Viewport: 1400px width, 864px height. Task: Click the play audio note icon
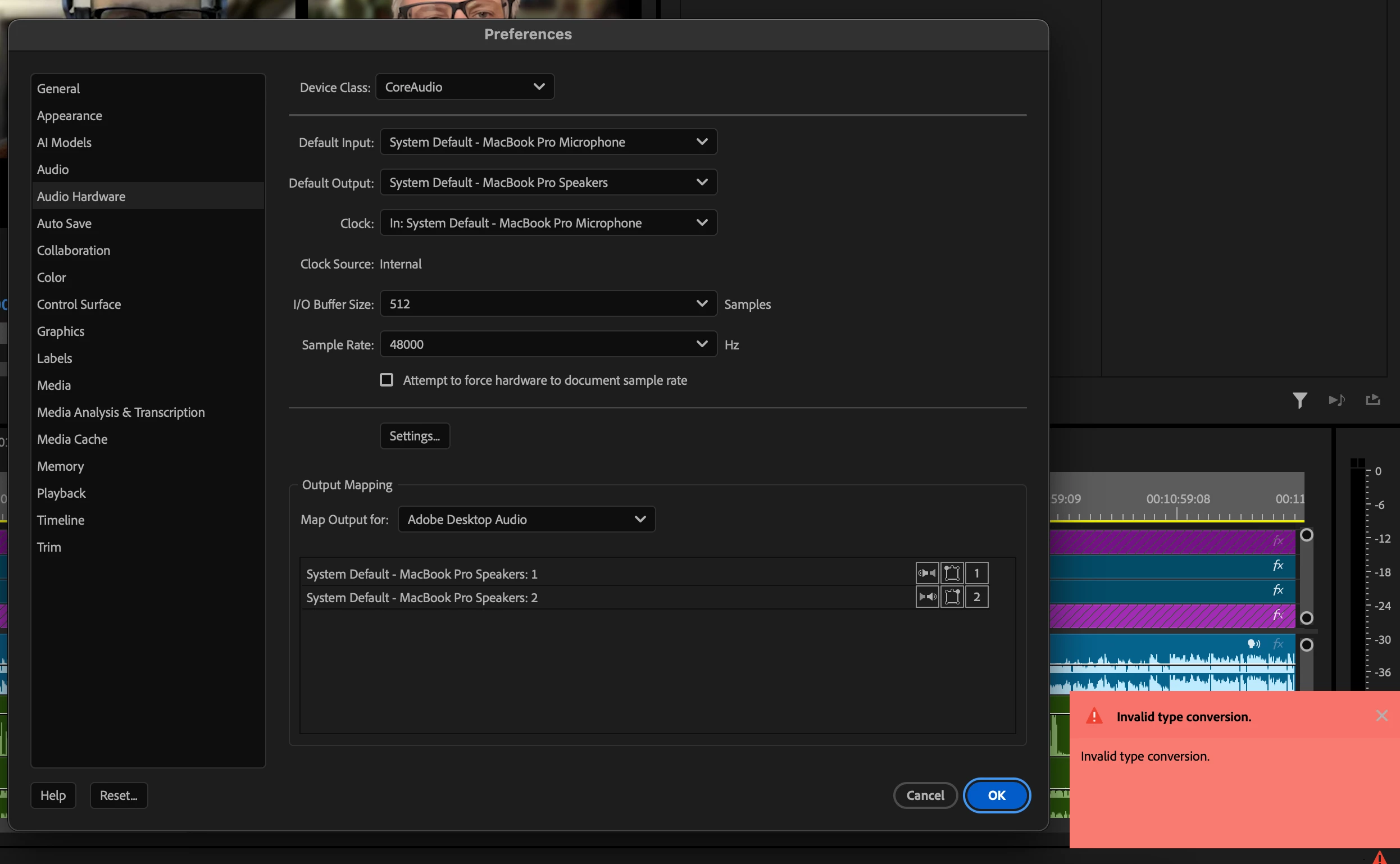click(1336, 400)
